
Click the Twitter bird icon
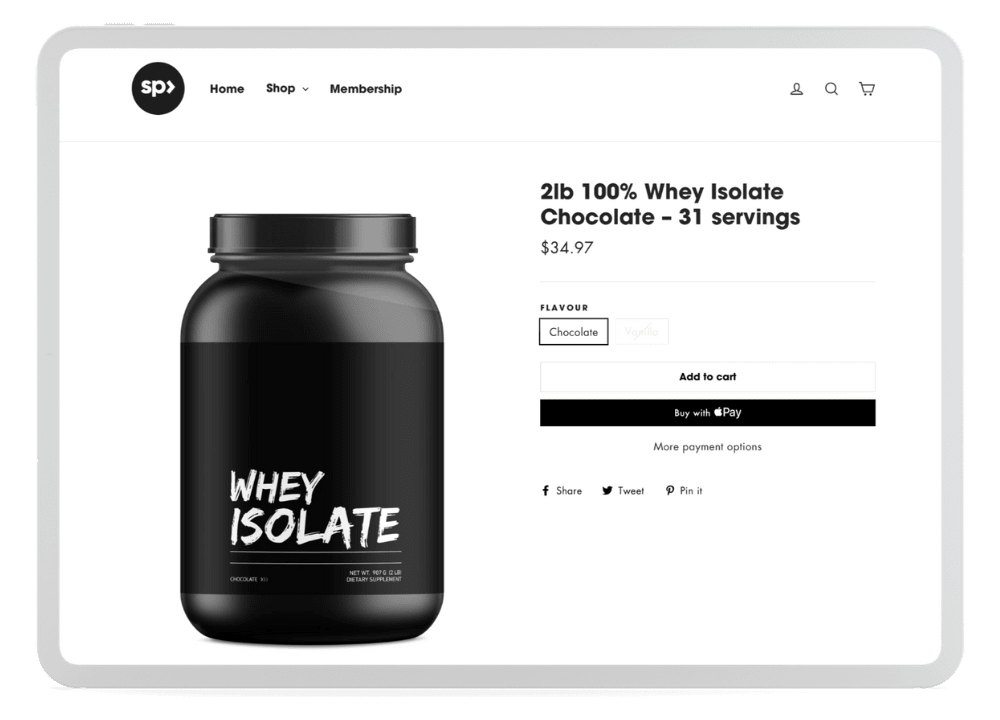[607, 491]
